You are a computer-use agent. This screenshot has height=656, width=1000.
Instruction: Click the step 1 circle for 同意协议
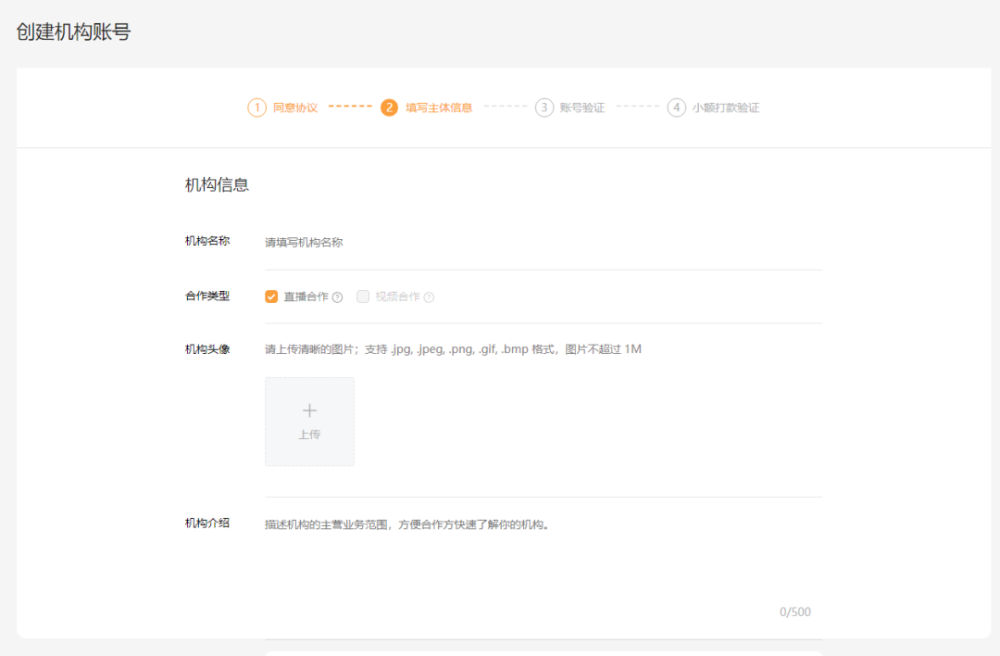(259, 107)
